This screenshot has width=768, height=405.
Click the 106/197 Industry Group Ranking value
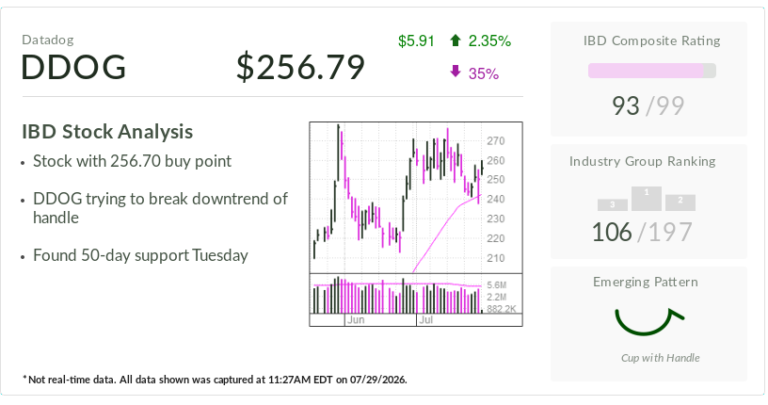point(642,232)
